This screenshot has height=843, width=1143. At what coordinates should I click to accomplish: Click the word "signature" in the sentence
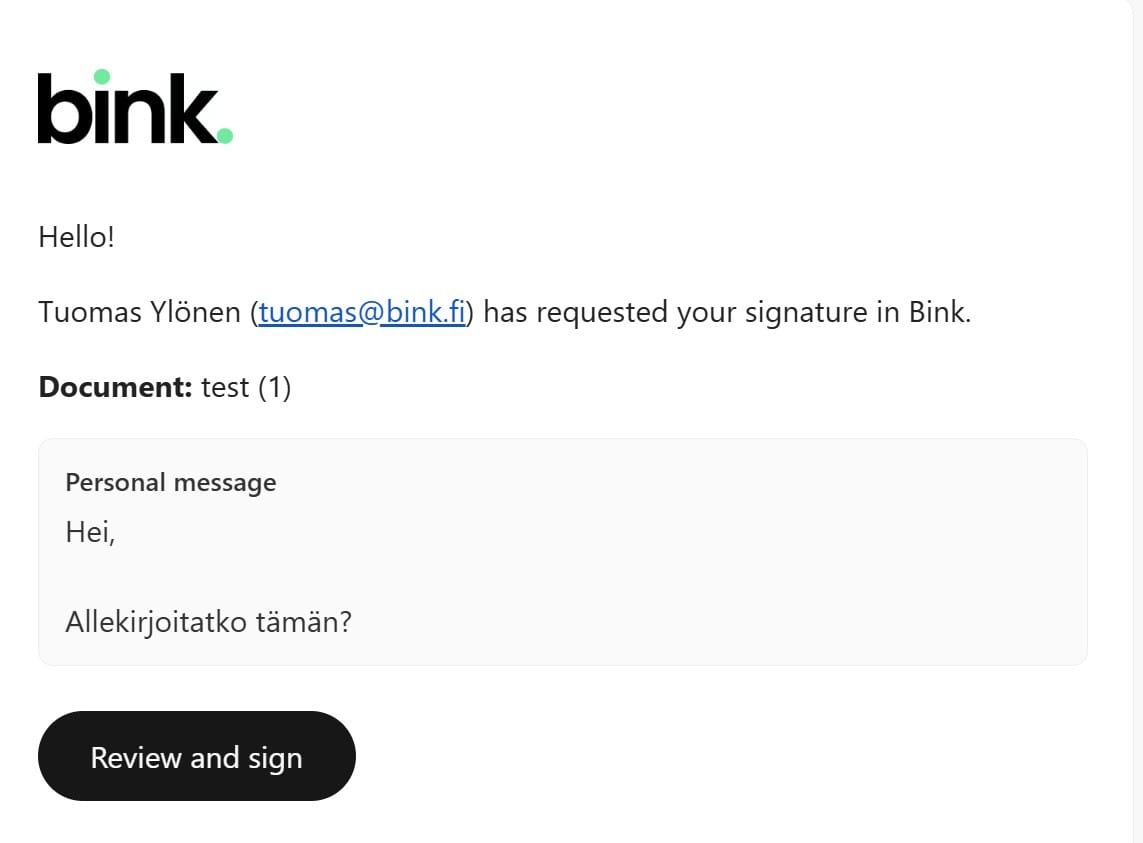coord(790,312)
